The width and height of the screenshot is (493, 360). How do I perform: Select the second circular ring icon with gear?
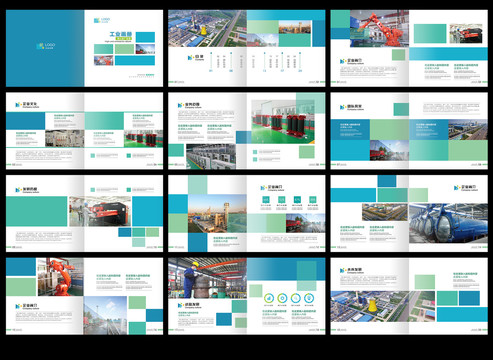[282, 298]
